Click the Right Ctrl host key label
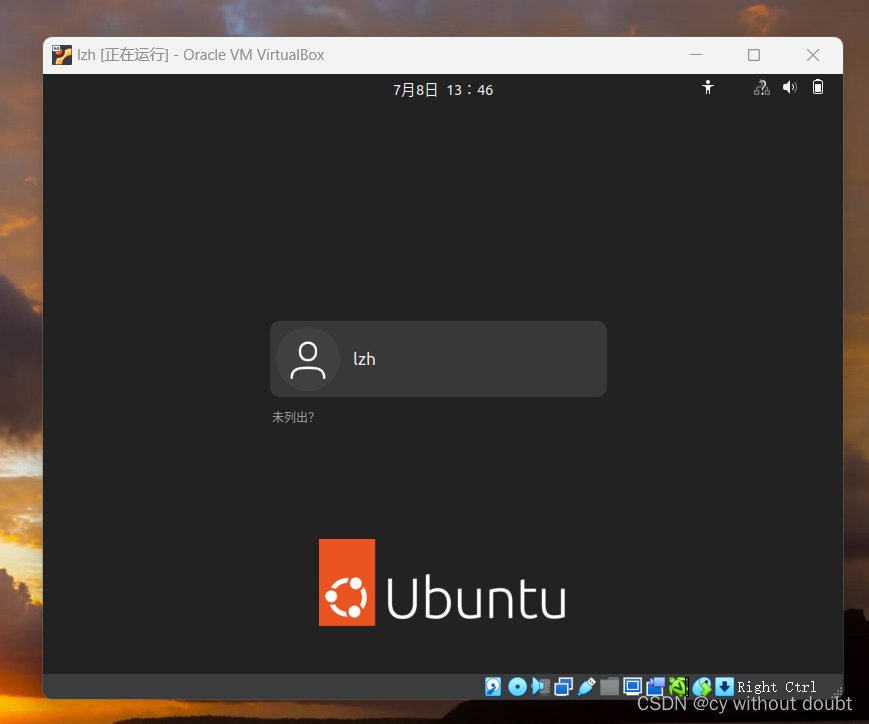The height and width of the screenshot is (724, 869). pyautogui.click(x=778, y=687)
